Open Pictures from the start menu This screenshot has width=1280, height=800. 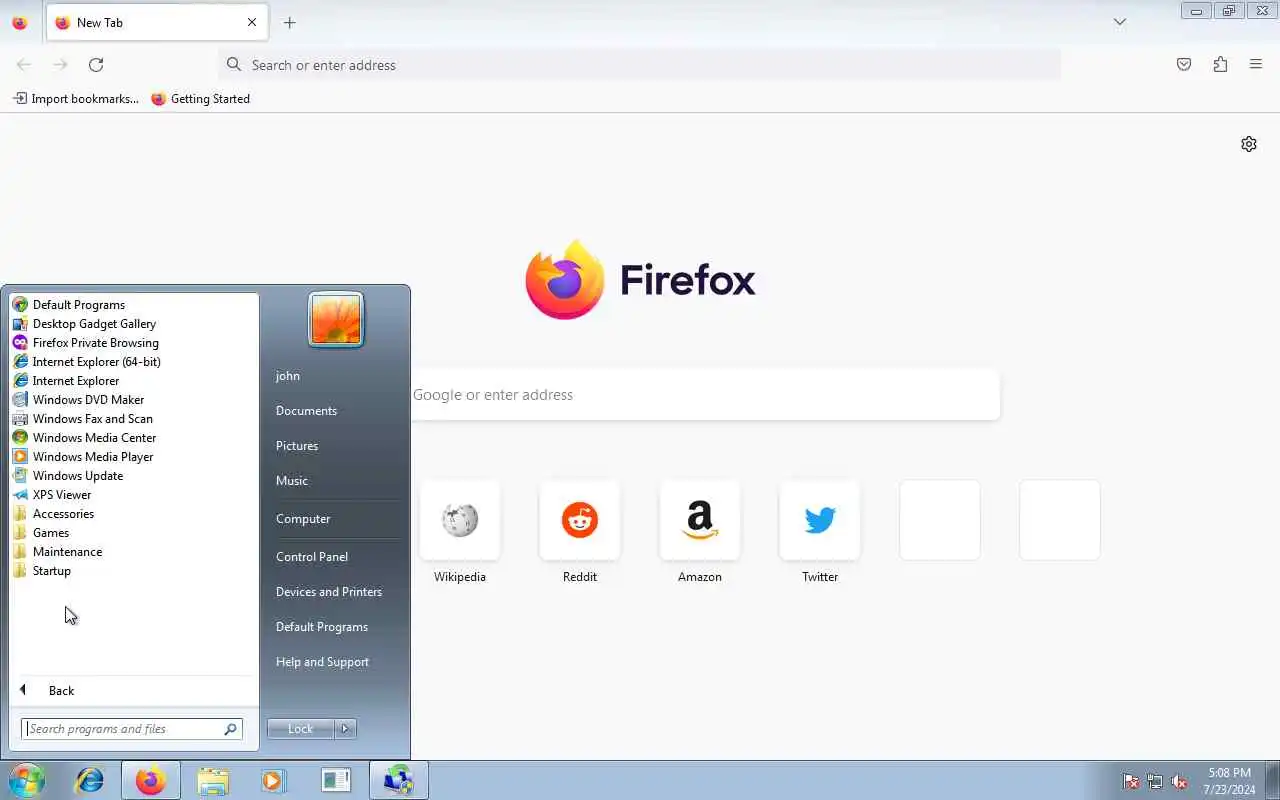coord(297,446)
